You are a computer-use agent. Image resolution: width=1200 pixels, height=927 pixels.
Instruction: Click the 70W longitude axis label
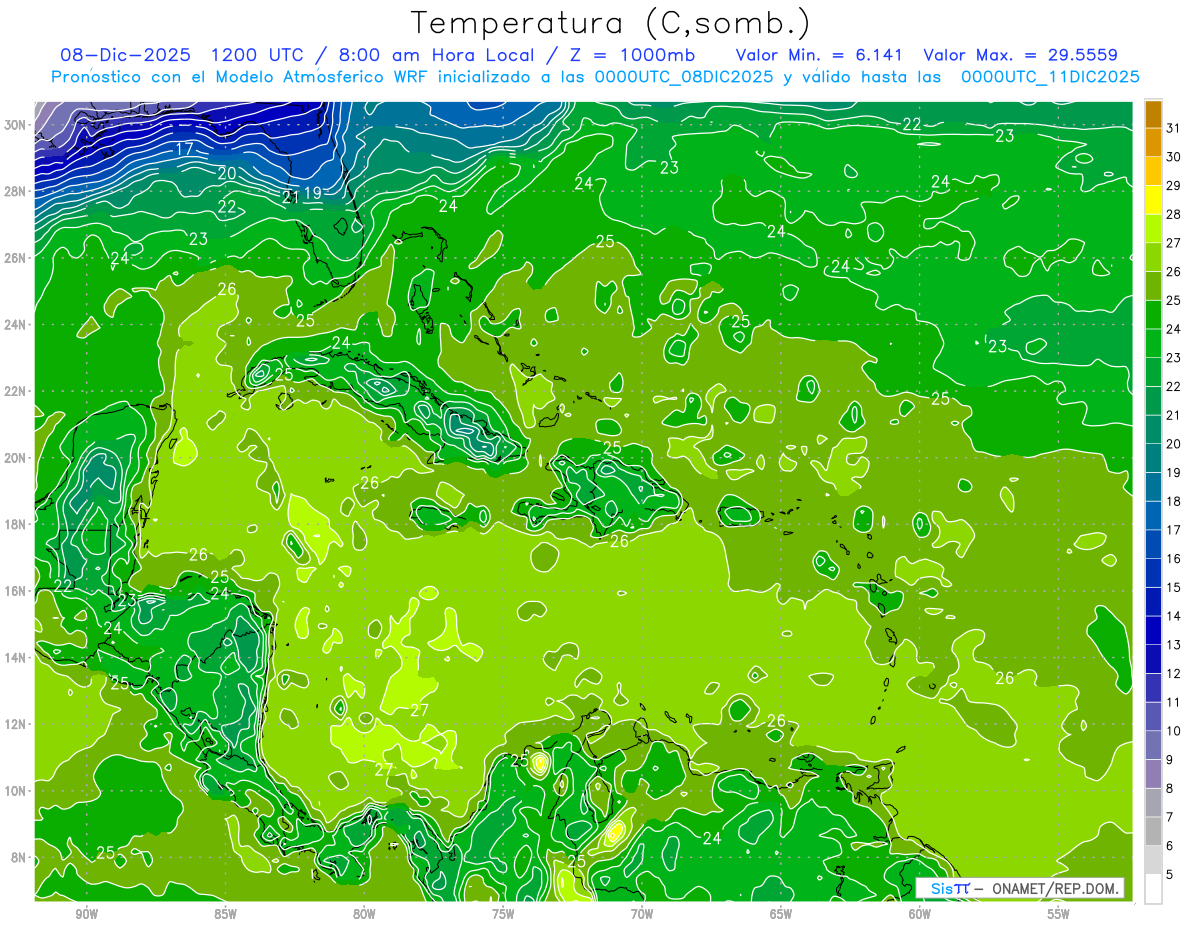[642, 915]
